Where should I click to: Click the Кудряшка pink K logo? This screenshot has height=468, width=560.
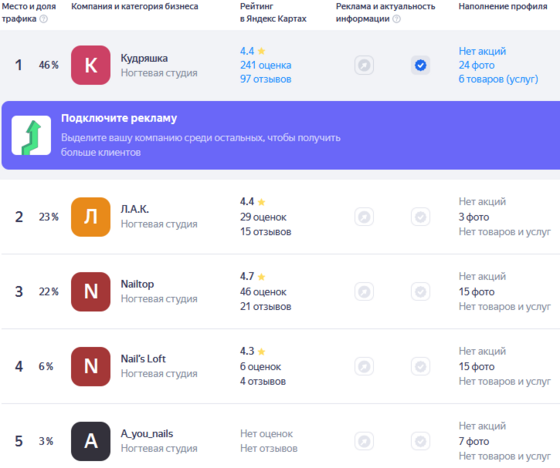point(91,65)
